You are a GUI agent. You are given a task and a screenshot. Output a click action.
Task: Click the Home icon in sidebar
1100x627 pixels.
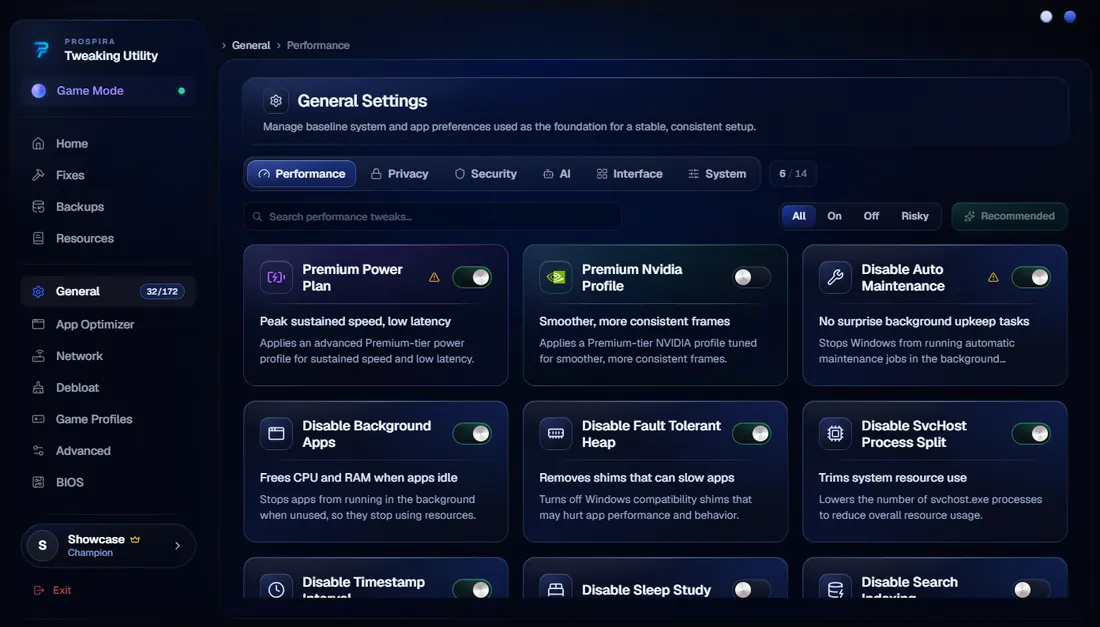click(39, 143)
